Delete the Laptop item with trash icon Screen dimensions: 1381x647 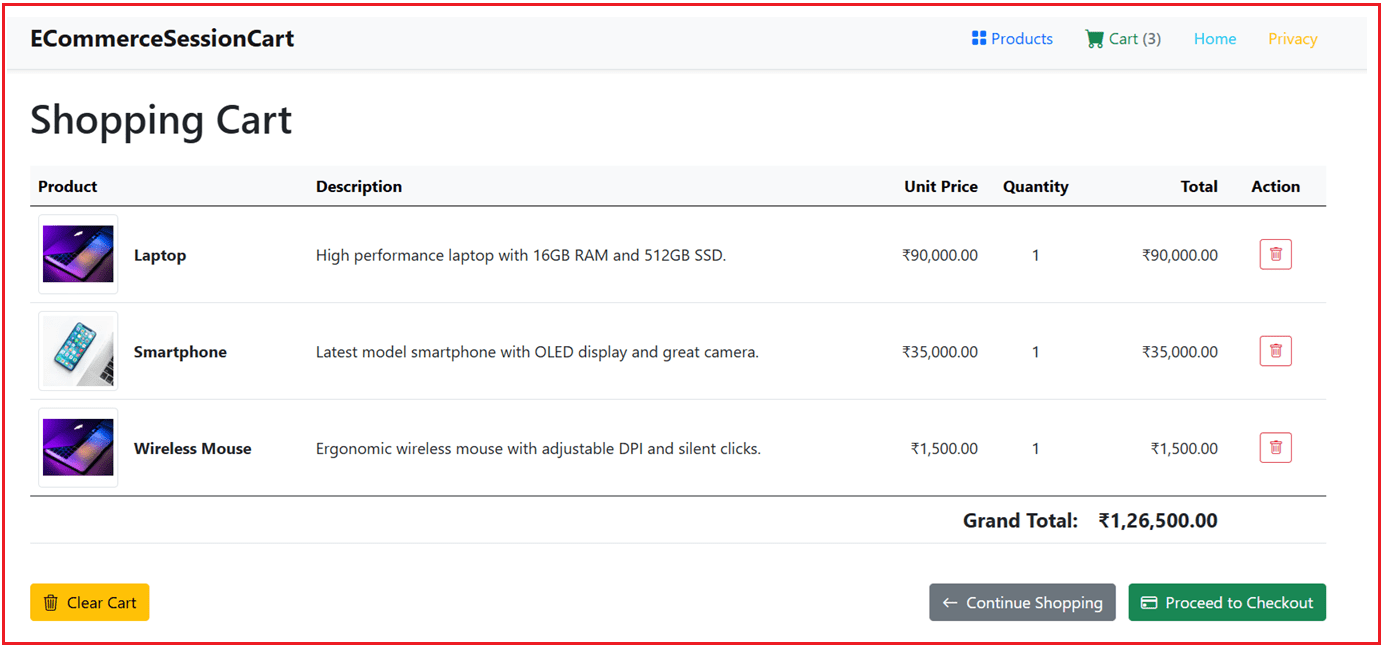click(1275, 255)
